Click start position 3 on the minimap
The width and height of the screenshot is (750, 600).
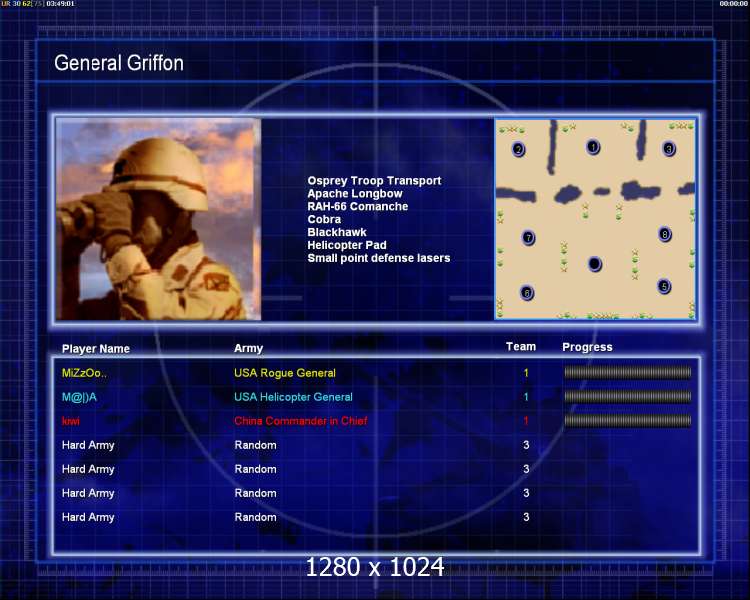click(669, 149)
